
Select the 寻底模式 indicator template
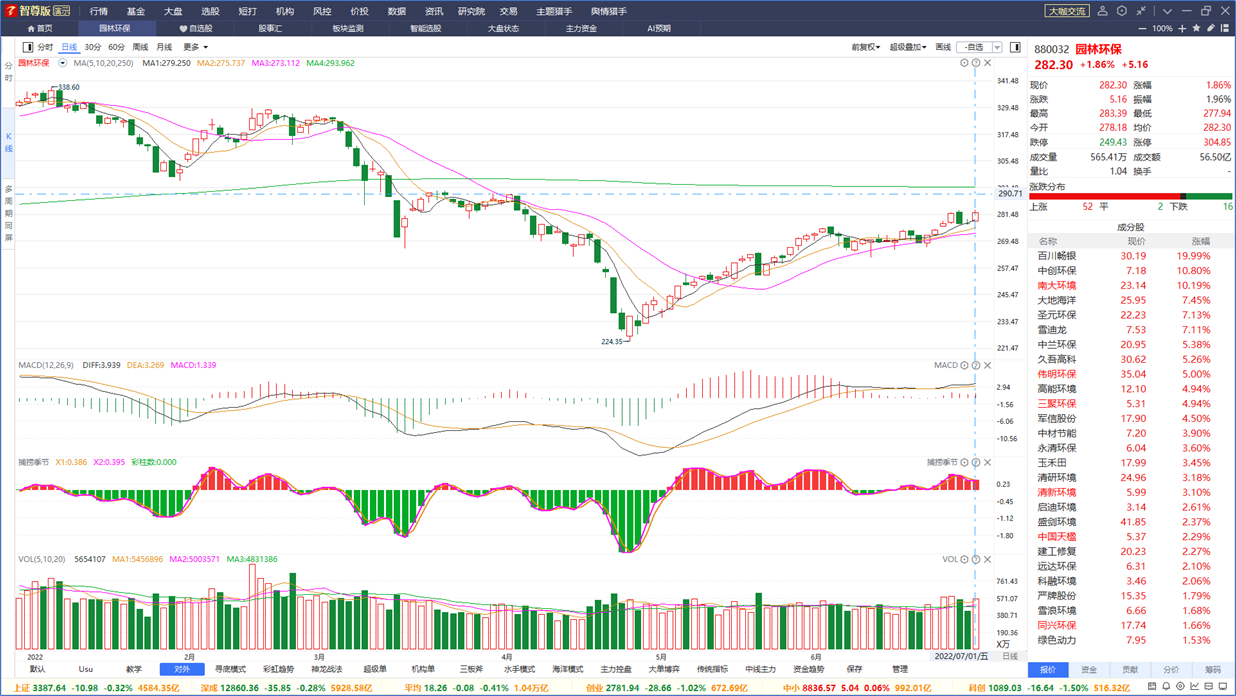click(230, 669)
